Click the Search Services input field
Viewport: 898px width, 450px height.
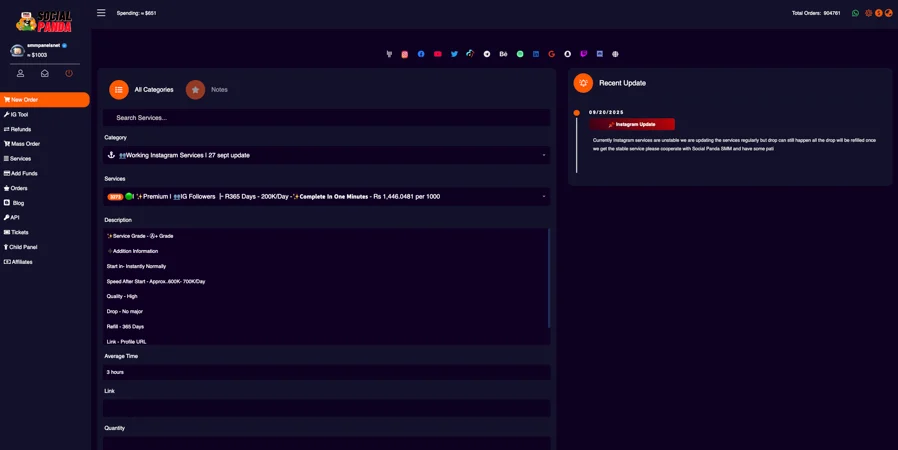(326, 118)
